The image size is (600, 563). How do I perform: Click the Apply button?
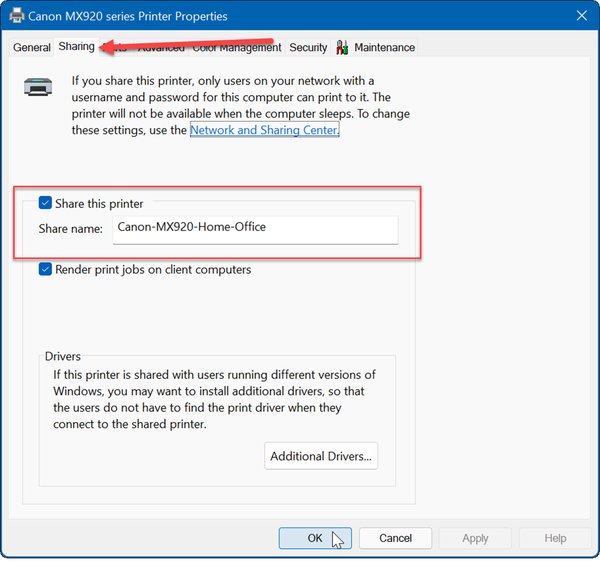click(475, 538)
